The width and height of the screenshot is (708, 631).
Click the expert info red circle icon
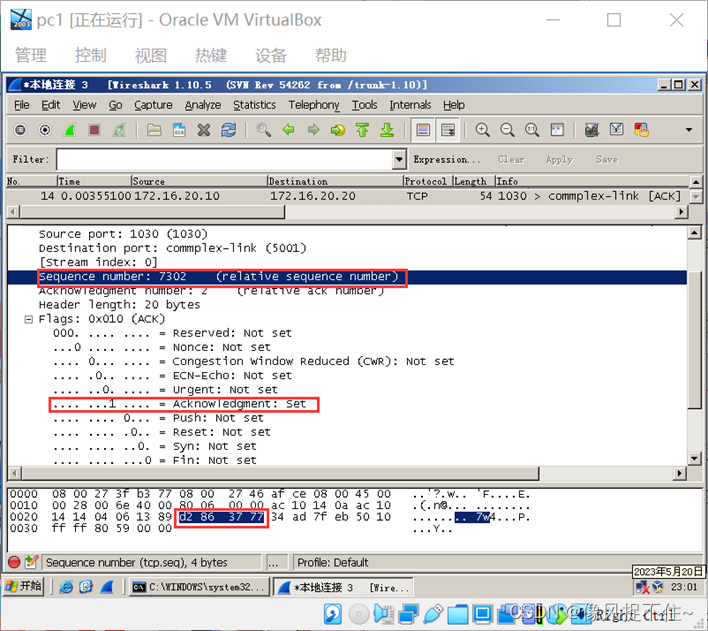tap(14, 562)
